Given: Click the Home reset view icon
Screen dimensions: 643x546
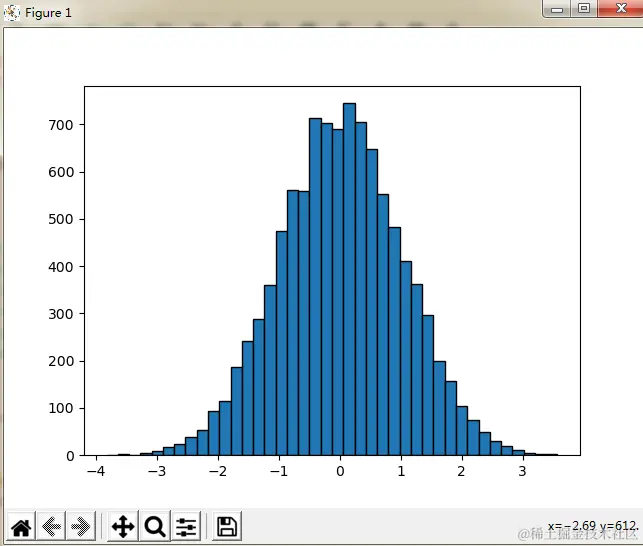Looking at the screenshot, I should click(x=21, y=526).
